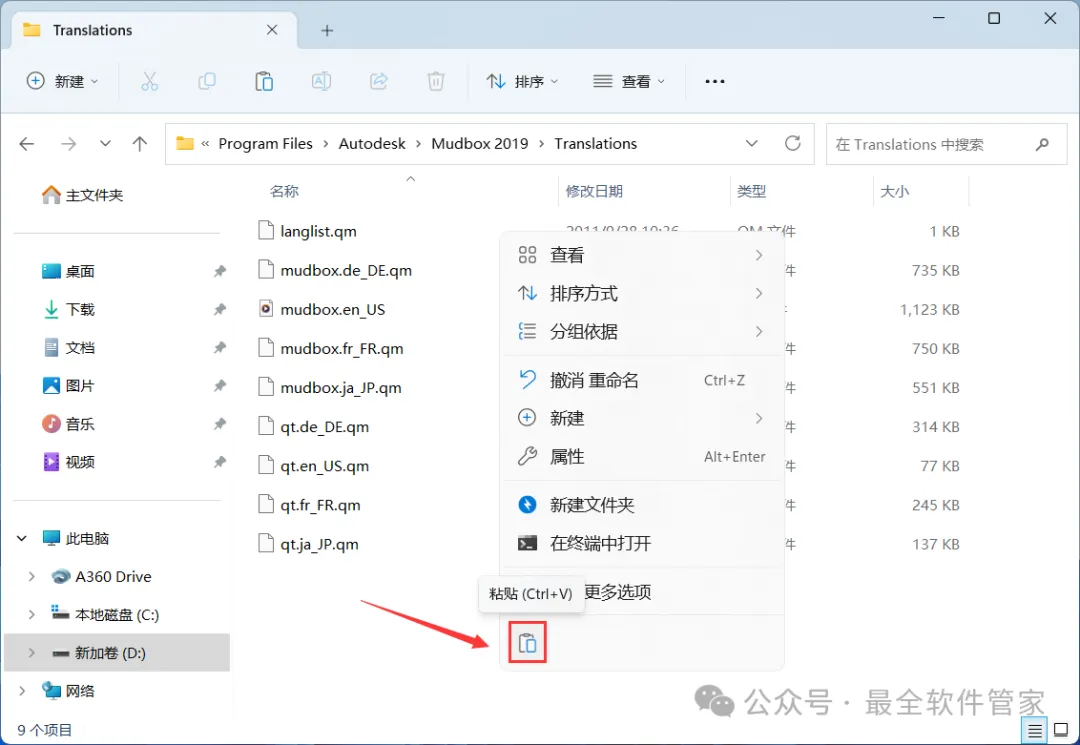Open the 新建 dropdown in toolbar
The width and height of the screenshot is (1080, 745).
click(x=63, y=81)
